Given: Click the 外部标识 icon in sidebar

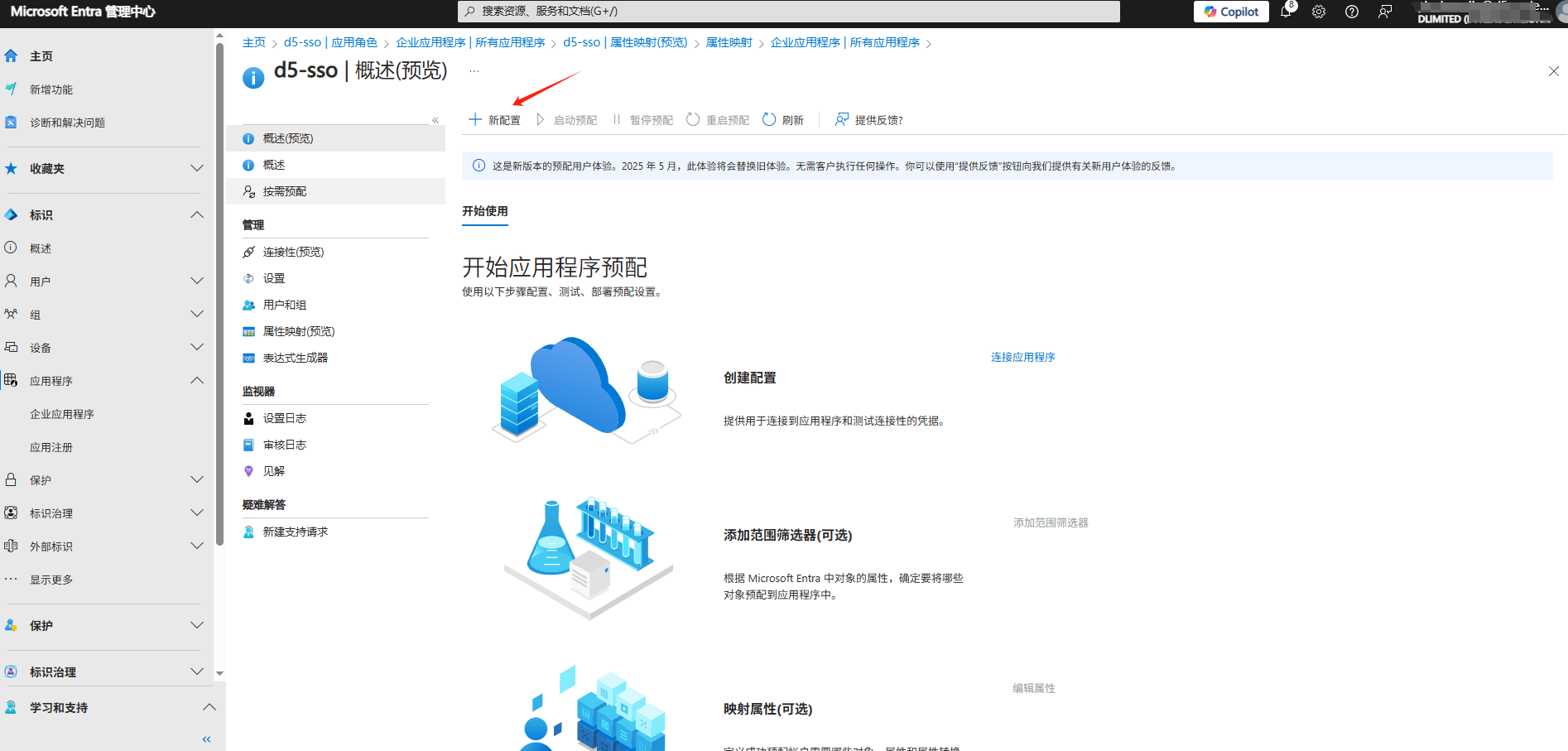Looking at the screenshot, I should [x=11, y=546].
